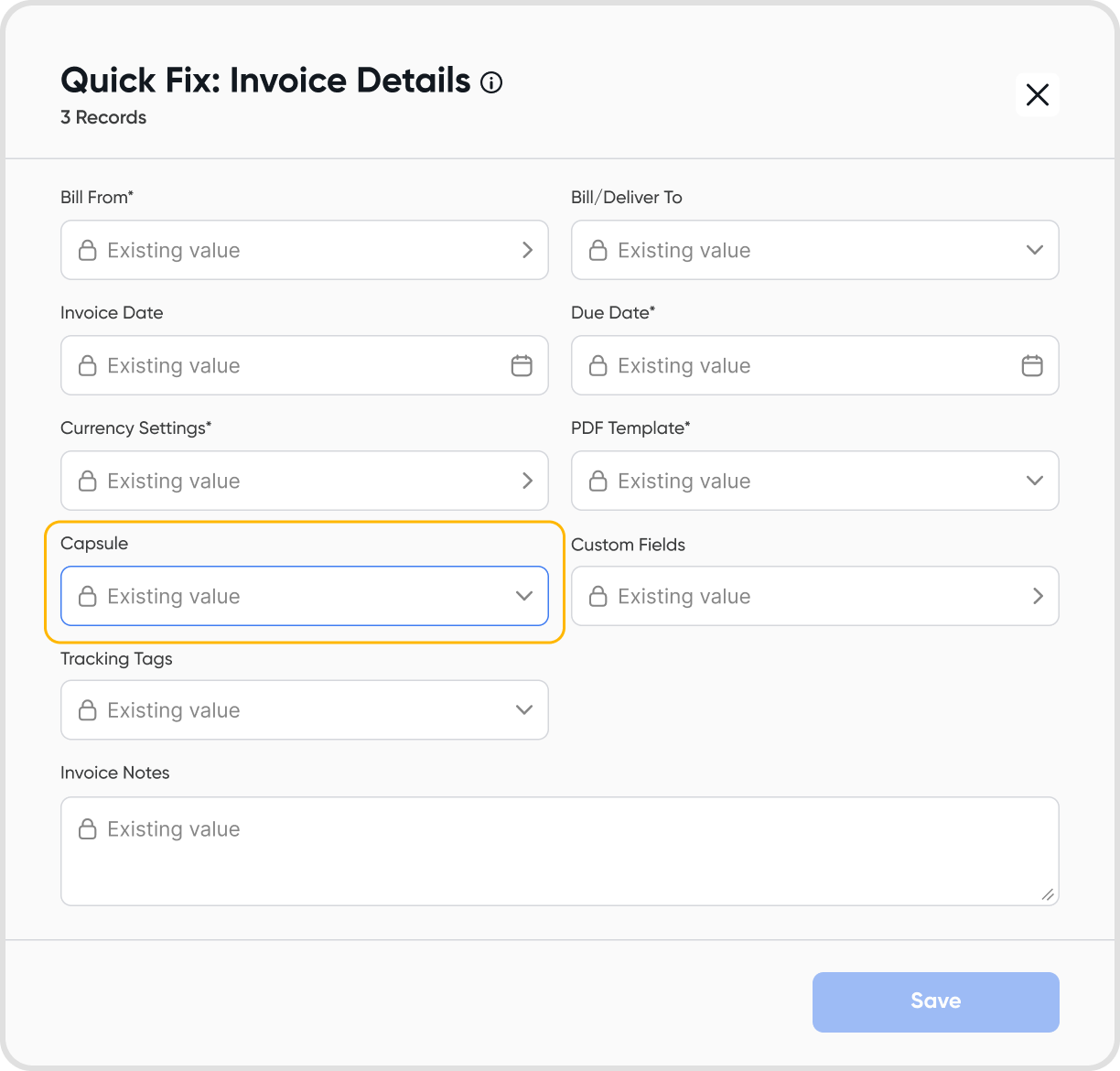
Task: Click the lock icon in Capsule field
Action: (x=88, y=596)
